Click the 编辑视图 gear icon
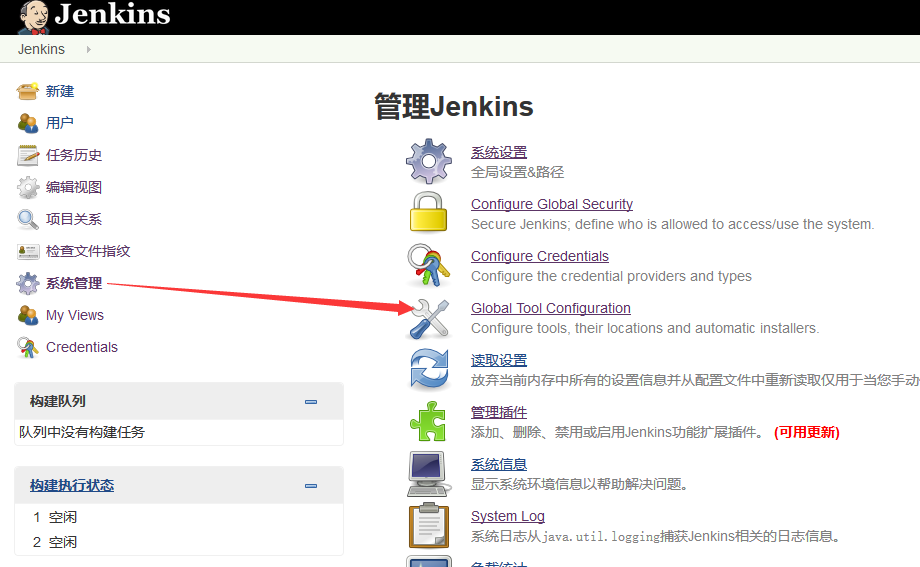The height and width of the screenshot is (567, 920). [28, 187]
